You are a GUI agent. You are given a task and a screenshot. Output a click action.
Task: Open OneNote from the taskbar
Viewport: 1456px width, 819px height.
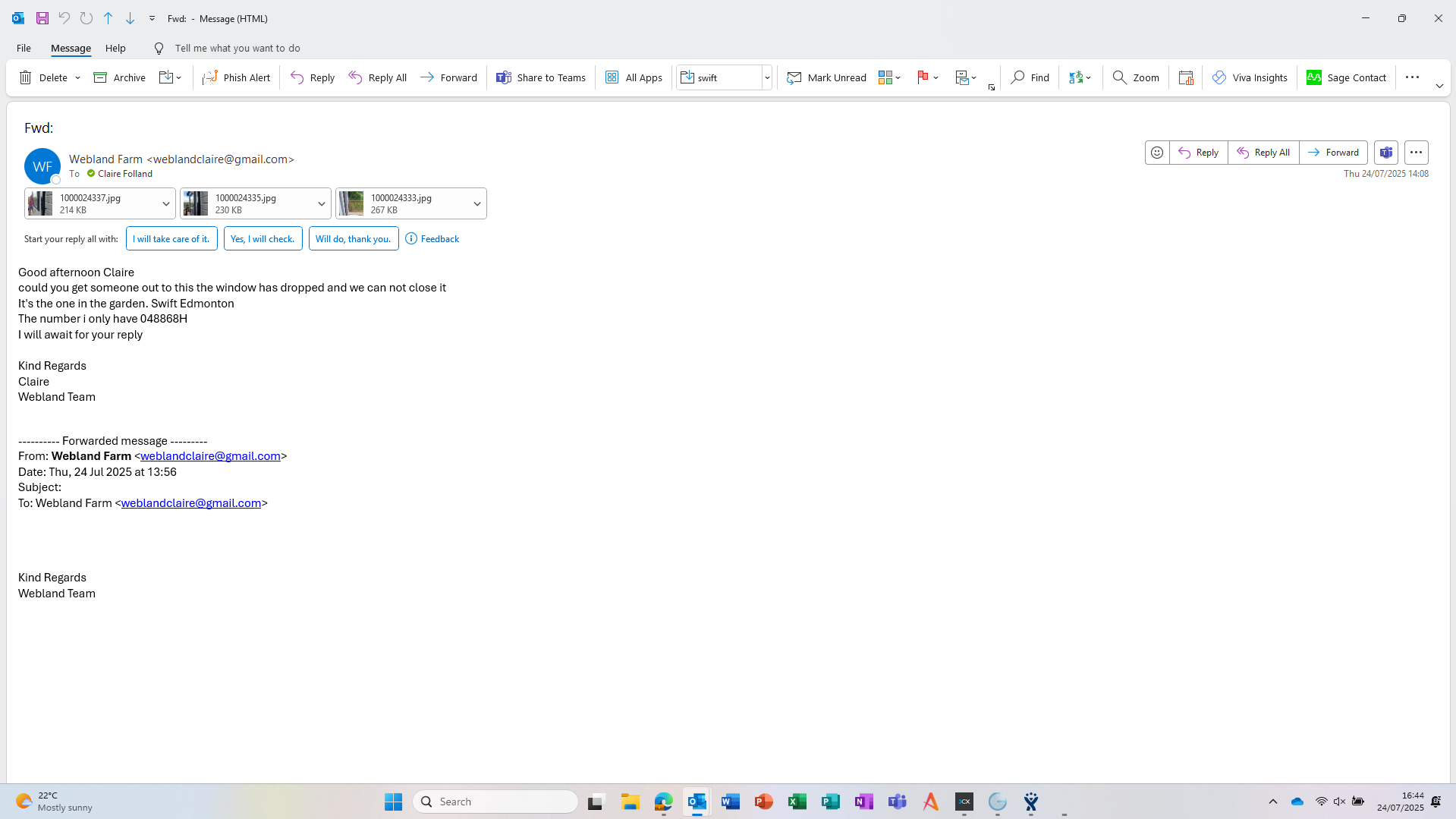(864, 802)
